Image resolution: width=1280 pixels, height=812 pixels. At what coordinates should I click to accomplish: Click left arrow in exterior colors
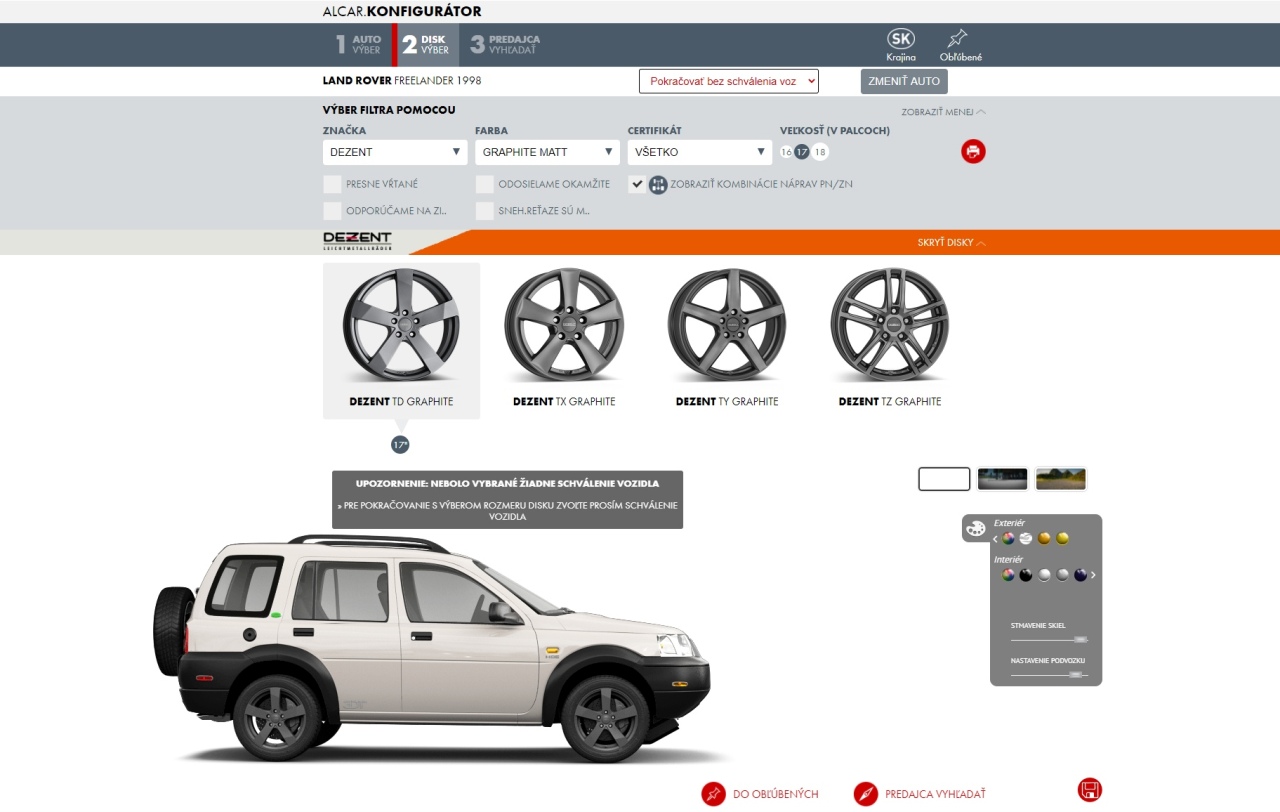click(995, 539)
